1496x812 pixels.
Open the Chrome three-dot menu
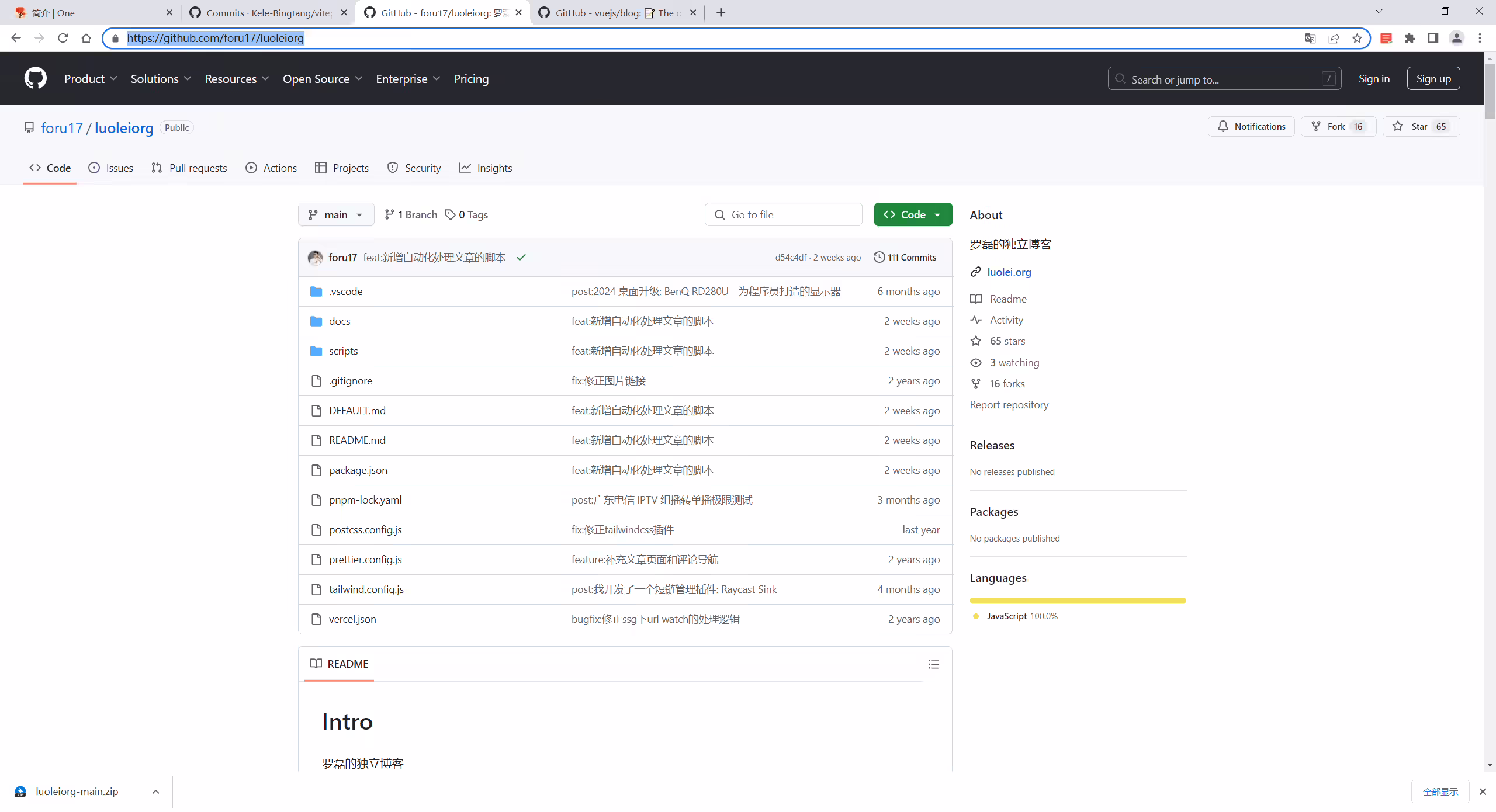tap(1480, 38)
